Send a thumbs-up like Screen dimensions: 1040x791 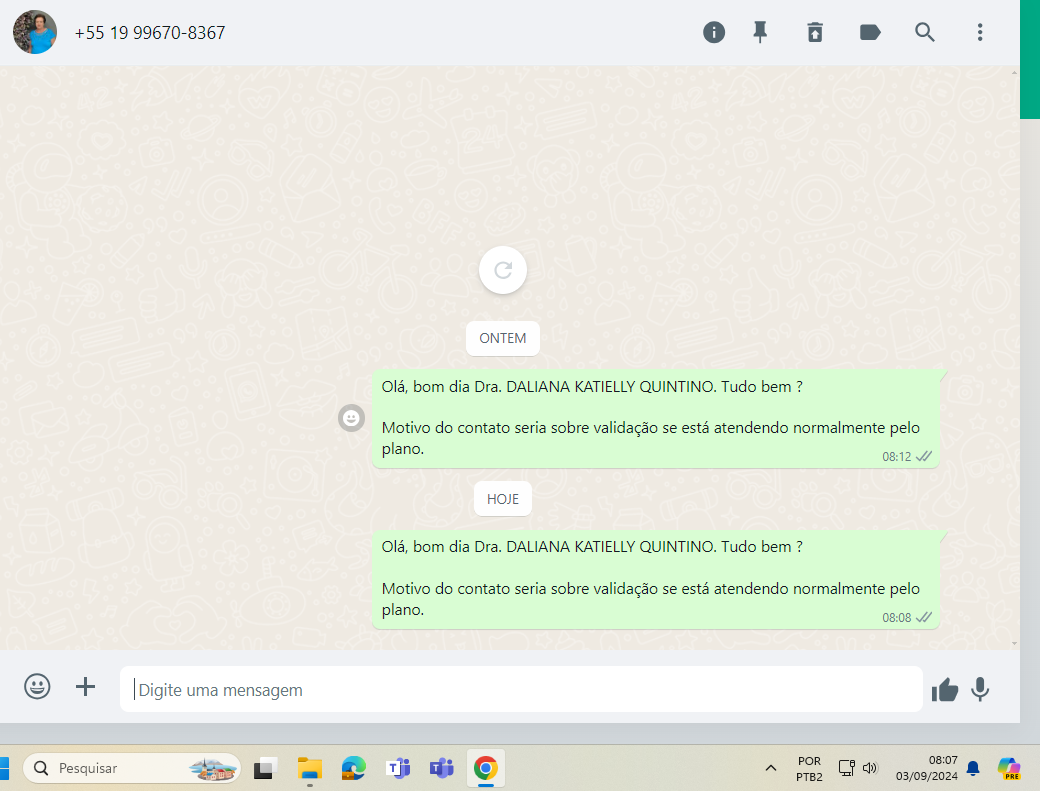[945, 689]
